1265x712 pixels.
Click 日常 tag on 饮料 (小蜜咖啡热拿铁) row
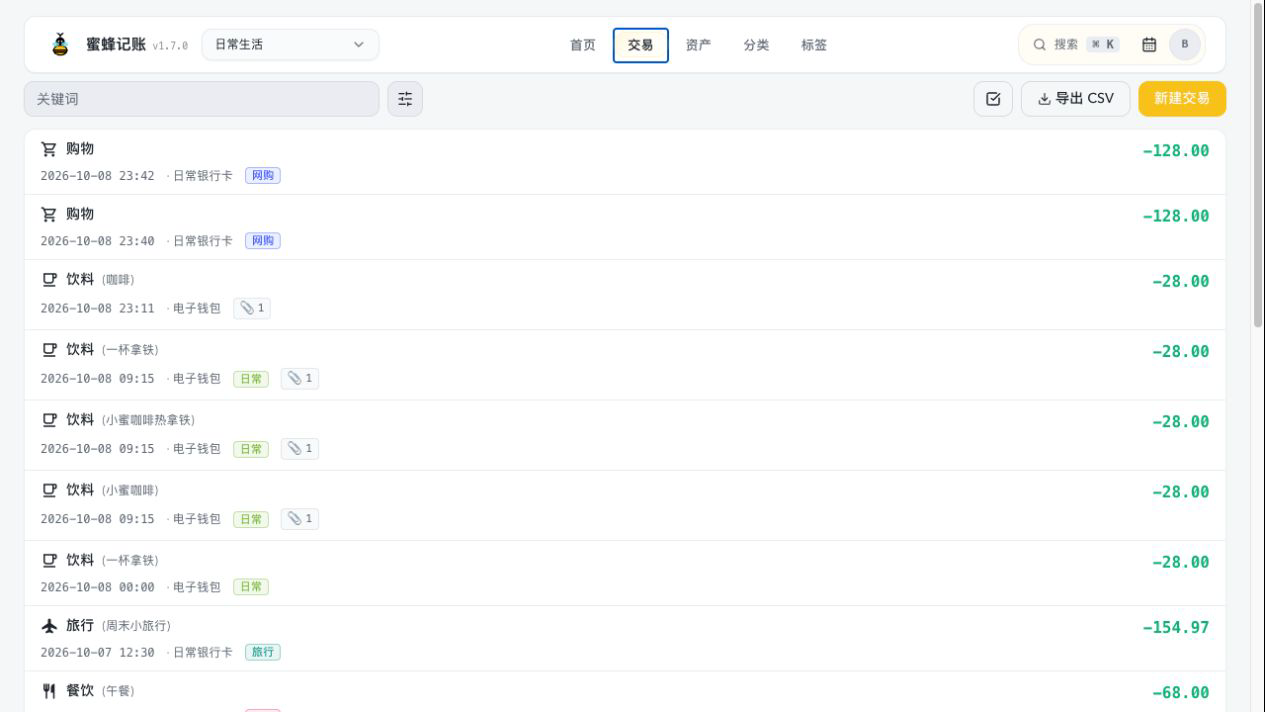(x=251, y=449)
